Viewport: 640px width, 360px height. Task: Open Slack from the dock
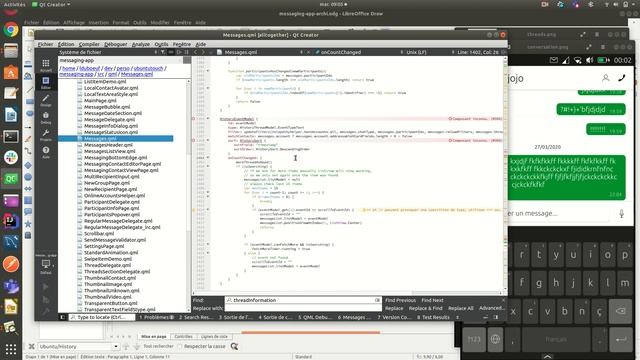click(x=11, y=157)
